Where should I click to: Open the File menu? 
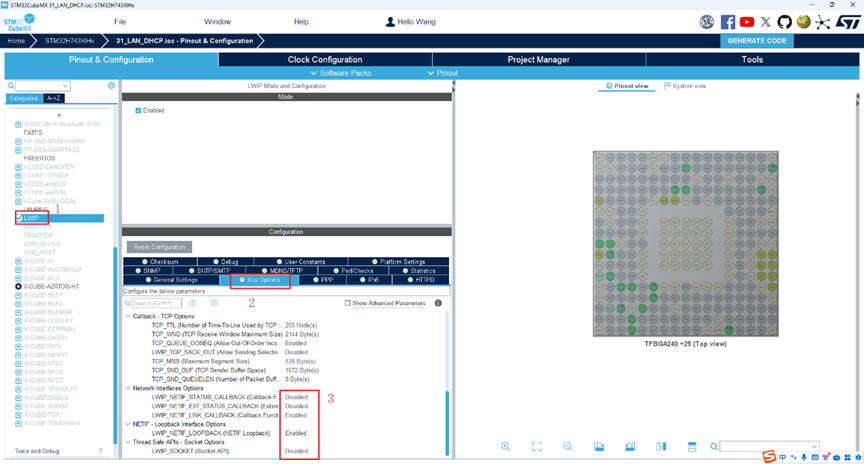pyautogui.click(x=120, y=22)
